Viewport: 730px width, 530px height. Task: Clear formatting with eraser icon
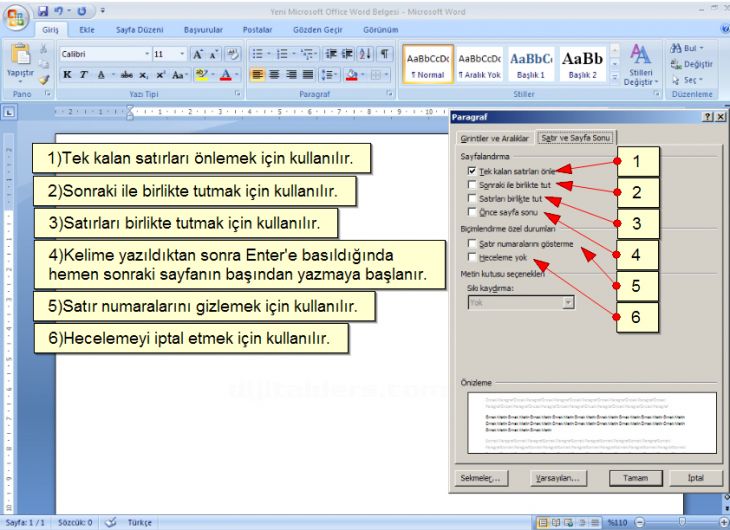click(232, 54)
